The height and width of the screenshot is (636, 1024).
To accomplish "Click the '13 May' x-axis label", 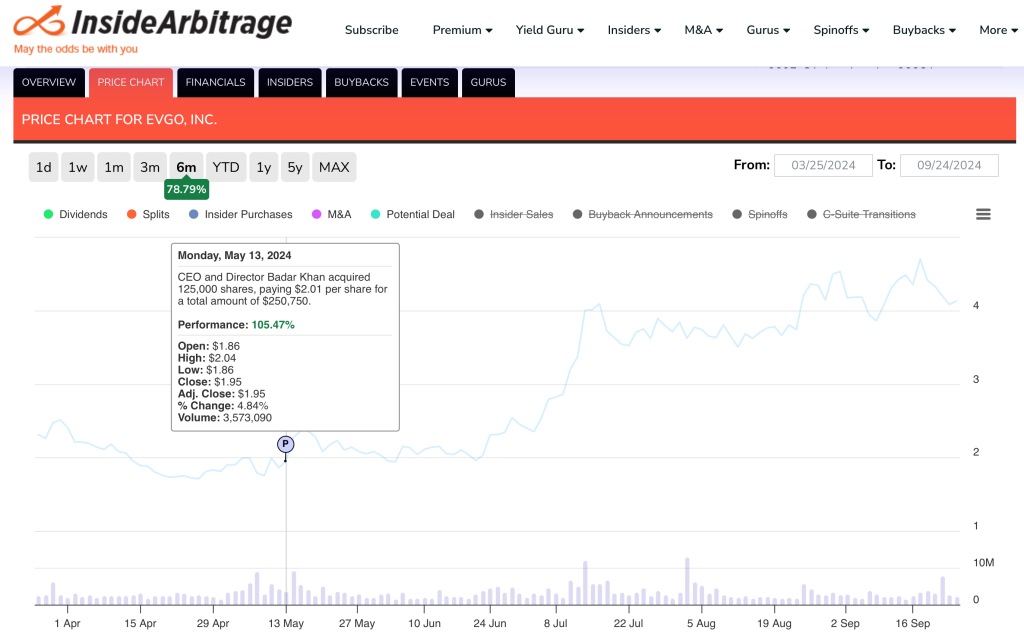I will point(286,624).
